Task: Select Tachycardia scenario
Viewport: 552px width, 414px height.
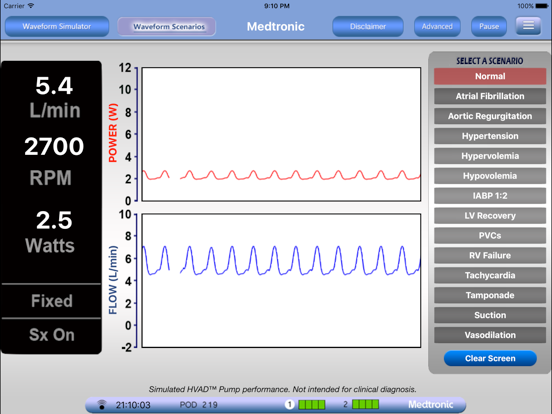Action: click(490, 275)
